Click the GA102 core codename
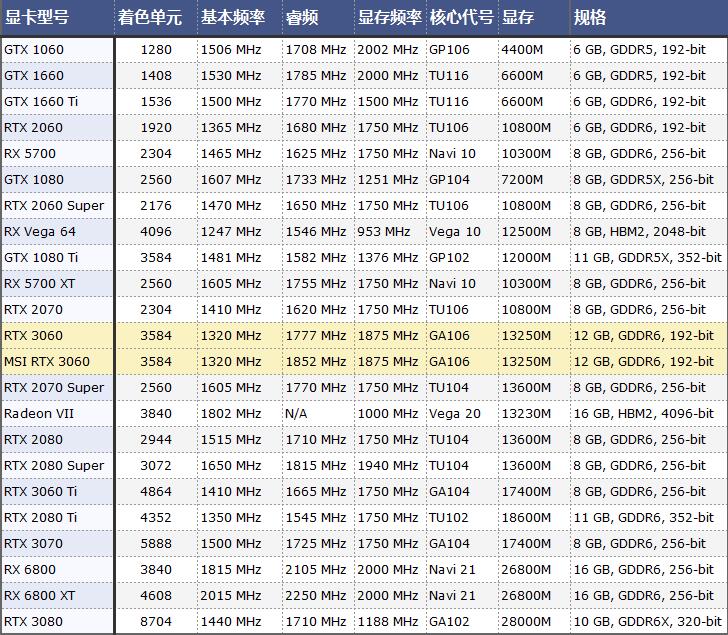The image size is (728, 635). (449, 622)
